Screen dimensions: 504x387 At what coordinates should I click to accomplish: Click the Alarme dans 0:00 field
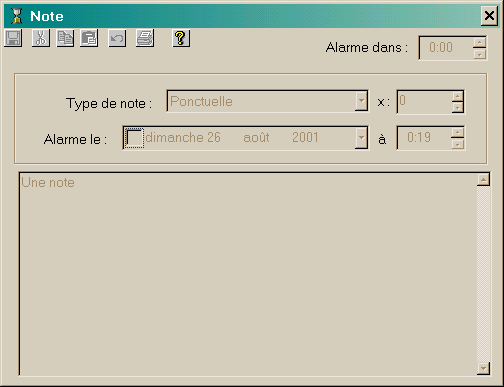click(x=446, y=48)
